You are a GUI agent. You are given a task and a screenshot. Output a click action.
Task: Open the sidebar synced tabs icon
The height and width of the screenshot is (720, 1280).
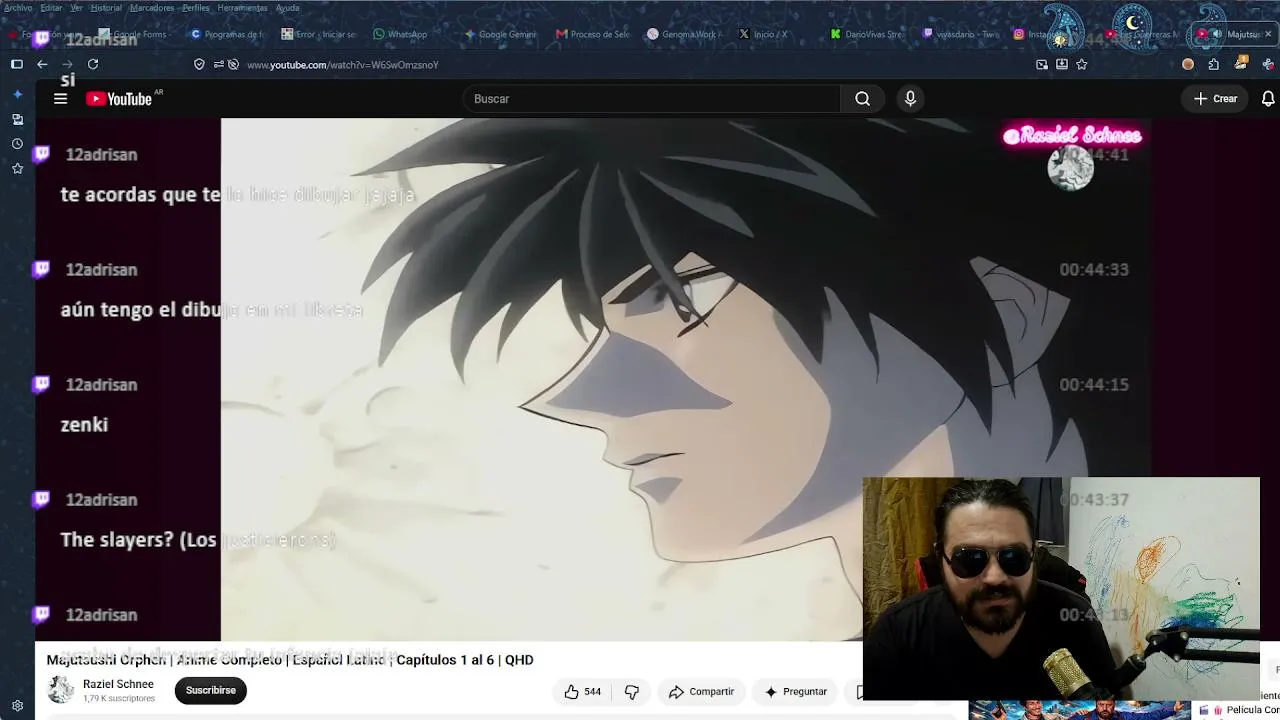(17, 119)
